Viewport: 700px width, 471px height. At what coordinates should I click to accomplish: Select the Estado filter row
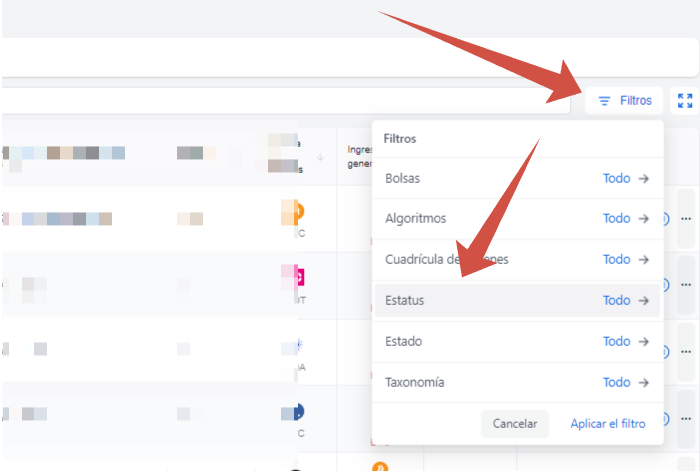[517, 342]
